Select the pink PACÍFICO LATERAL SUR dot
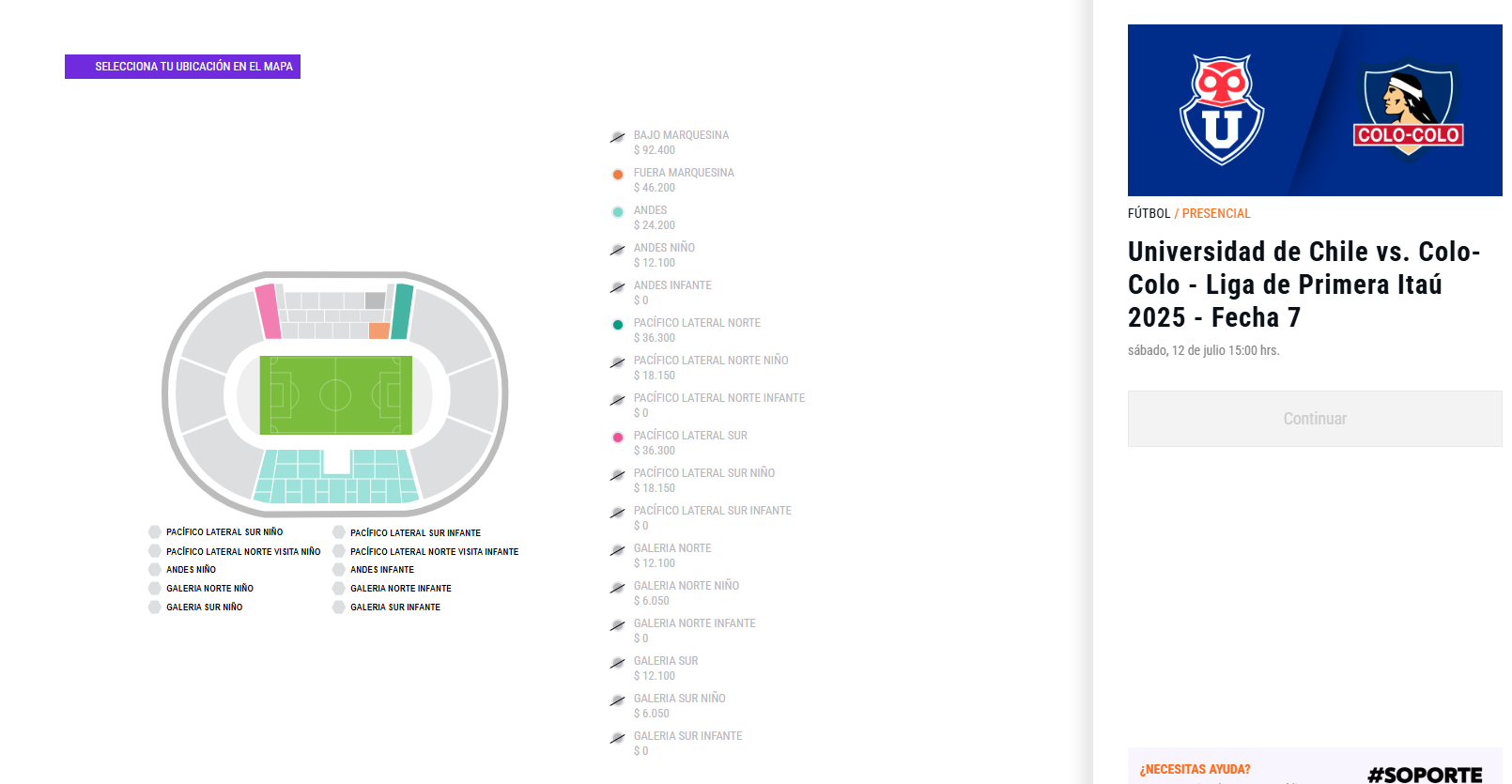Viewport: 1512px width, 784px height. click(618, 438)
